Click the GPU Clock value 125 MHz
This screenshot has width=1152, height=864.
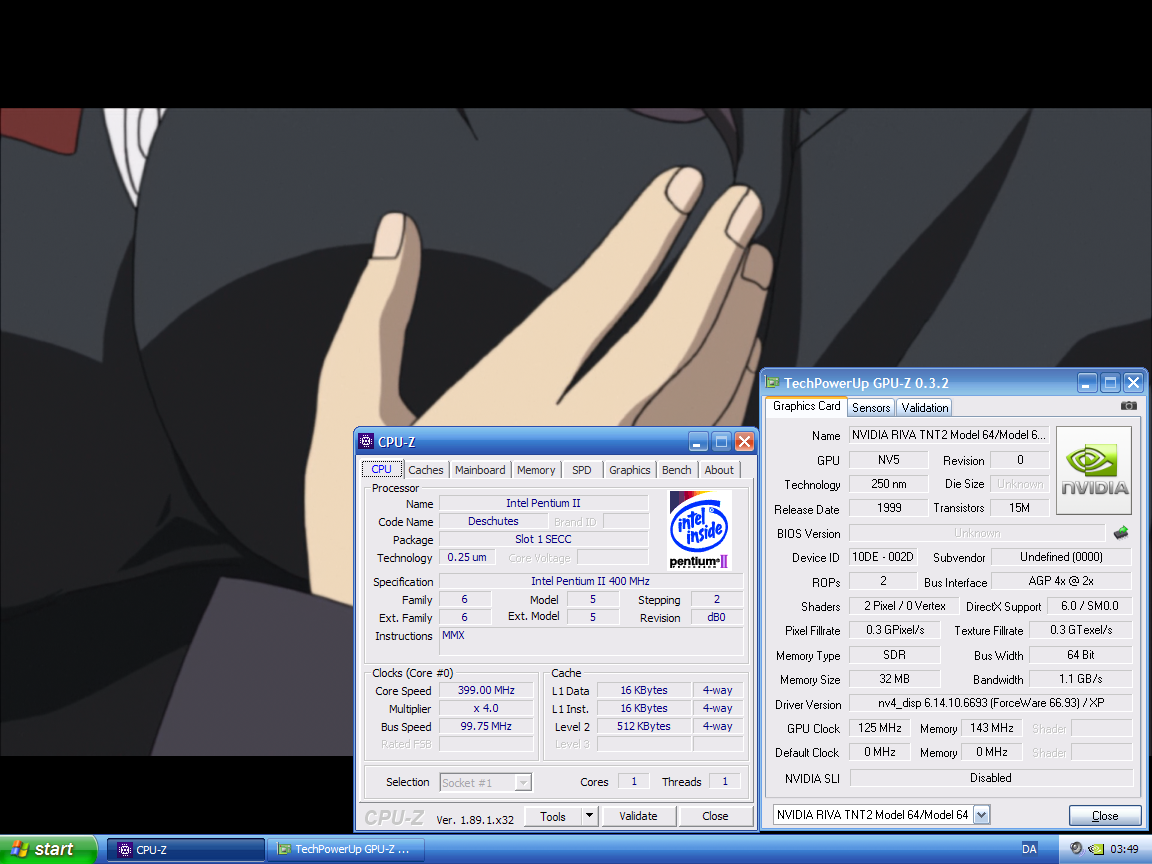pyautogui.click(x=879, y=728)
